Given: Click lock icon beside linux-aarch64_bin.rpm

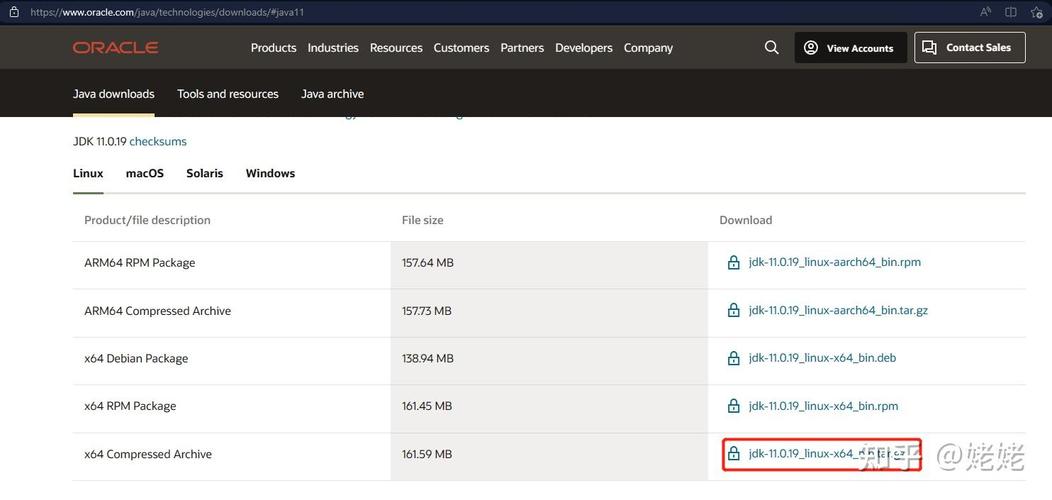Looking at the screenshot, I should tap(733, 262).
